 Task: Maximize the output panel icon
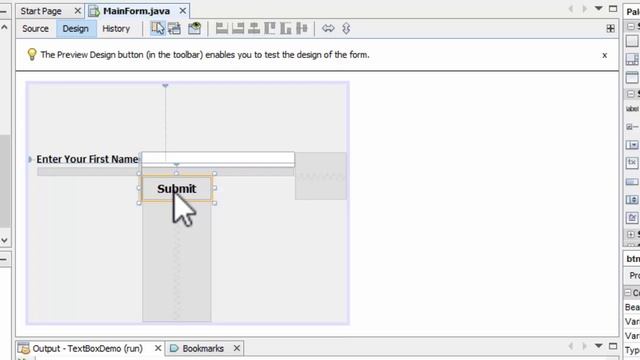(x=613, y=346)
